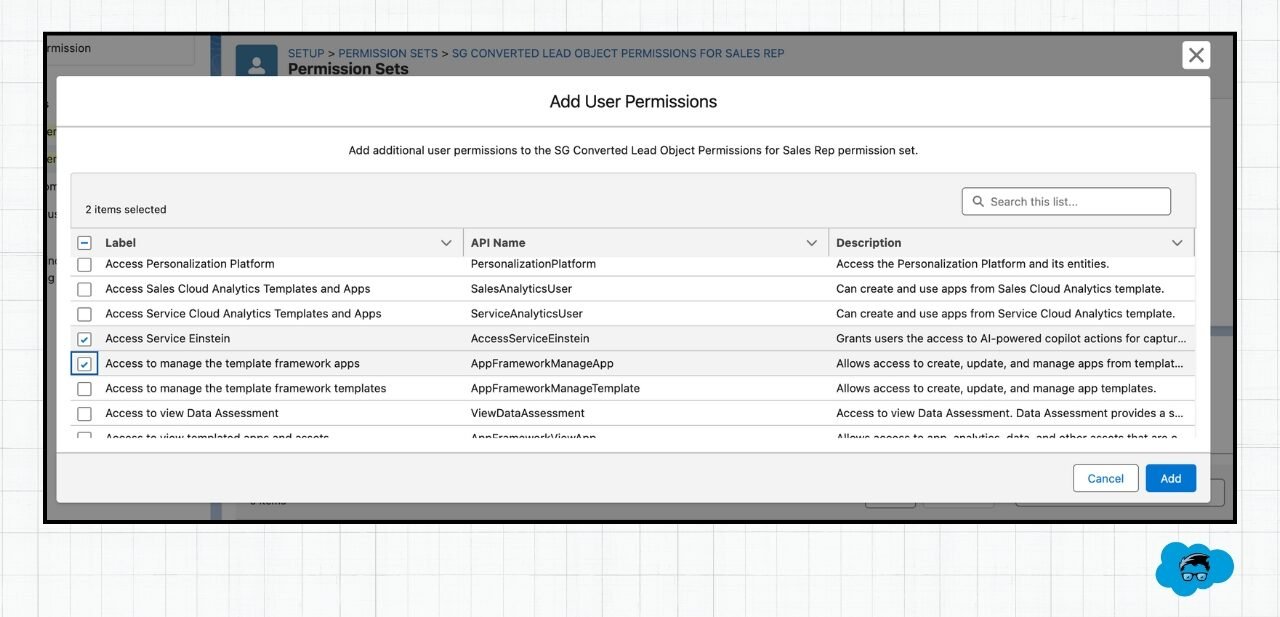Click the ServiceAnalyticsUser API name cell
The height and width of the screenshot is (617, 1280).
tap(527, 314)
